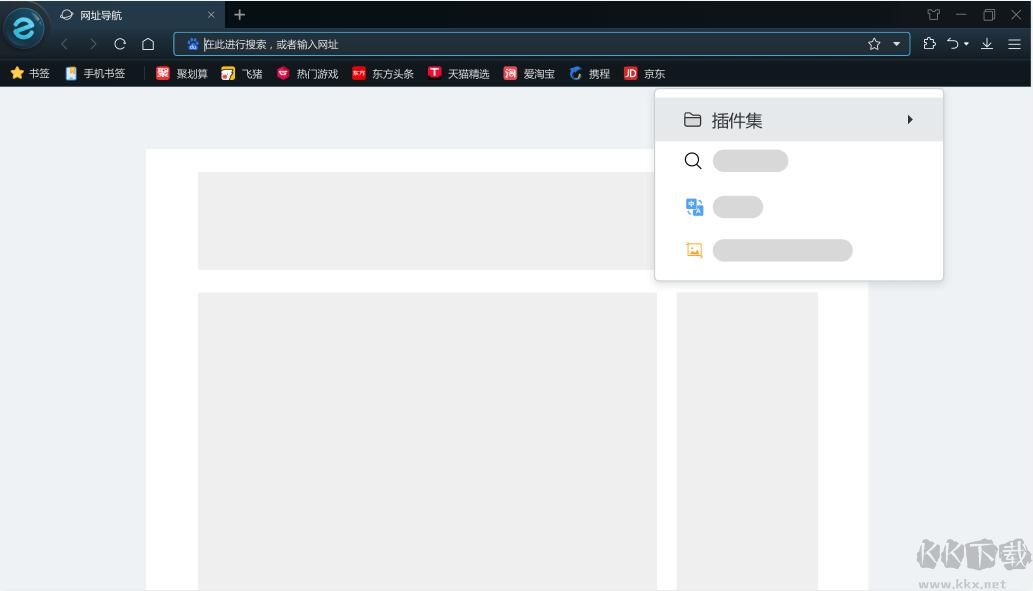Screen dimensions: 1033x591
Task: Open the 京东 bookmark
Action: pos(645,73)
